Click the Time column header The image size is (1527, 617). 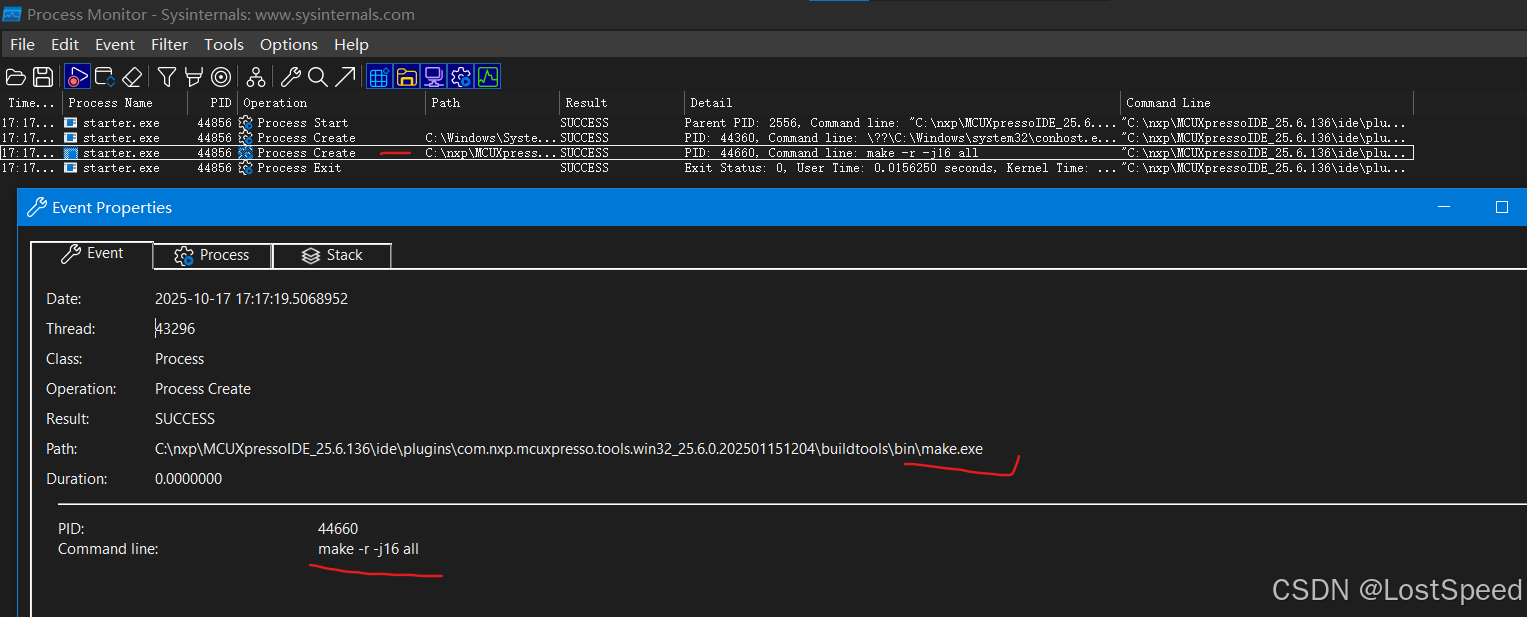[x=31, y=103]
